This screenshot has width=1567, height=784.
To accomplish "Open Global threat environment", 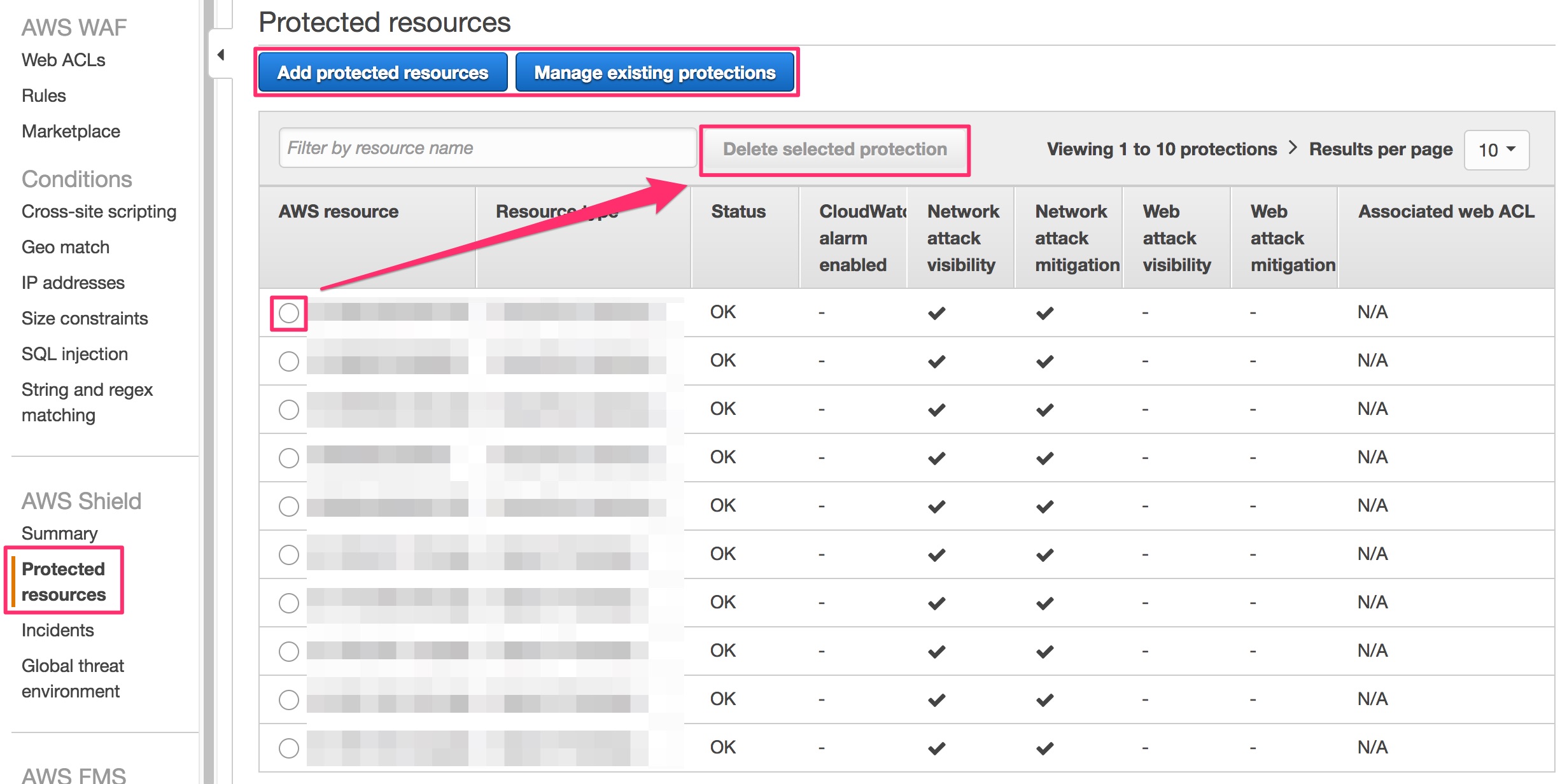I will pos(73,678).
